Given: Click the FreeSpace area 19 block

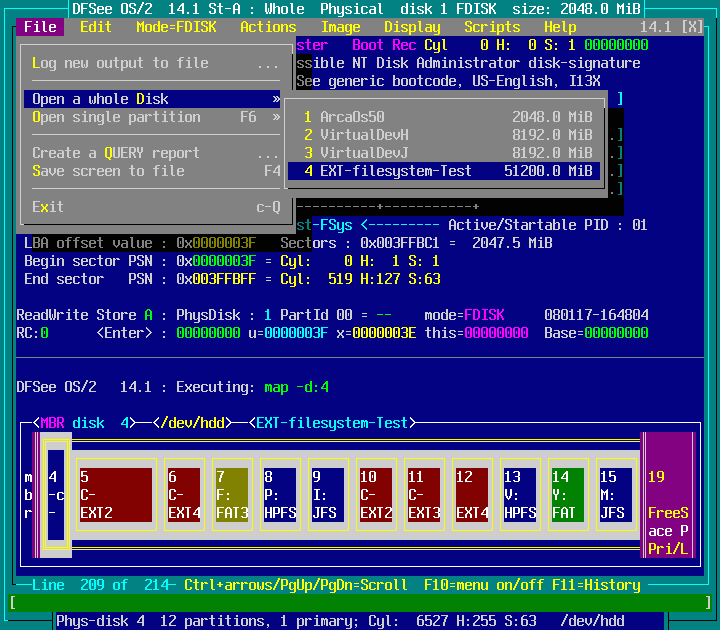Looking at the screenshot, I should (x=669, y=495).
